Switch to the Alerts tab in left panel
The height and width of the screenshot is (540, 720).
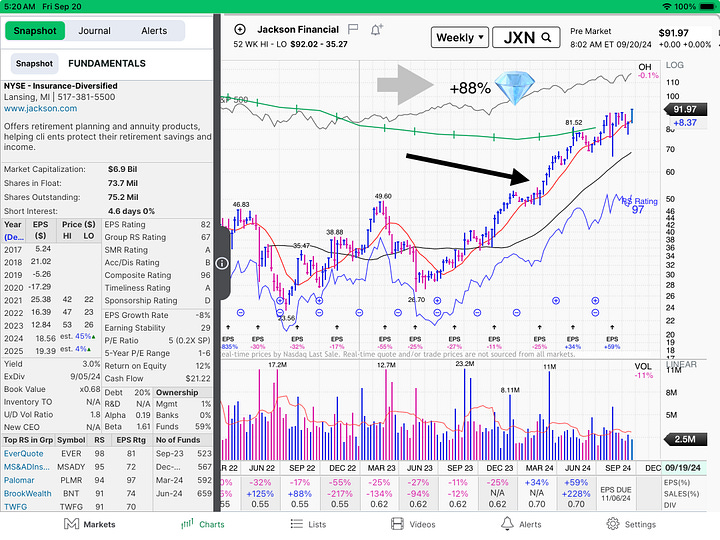(x=154, y=31)
